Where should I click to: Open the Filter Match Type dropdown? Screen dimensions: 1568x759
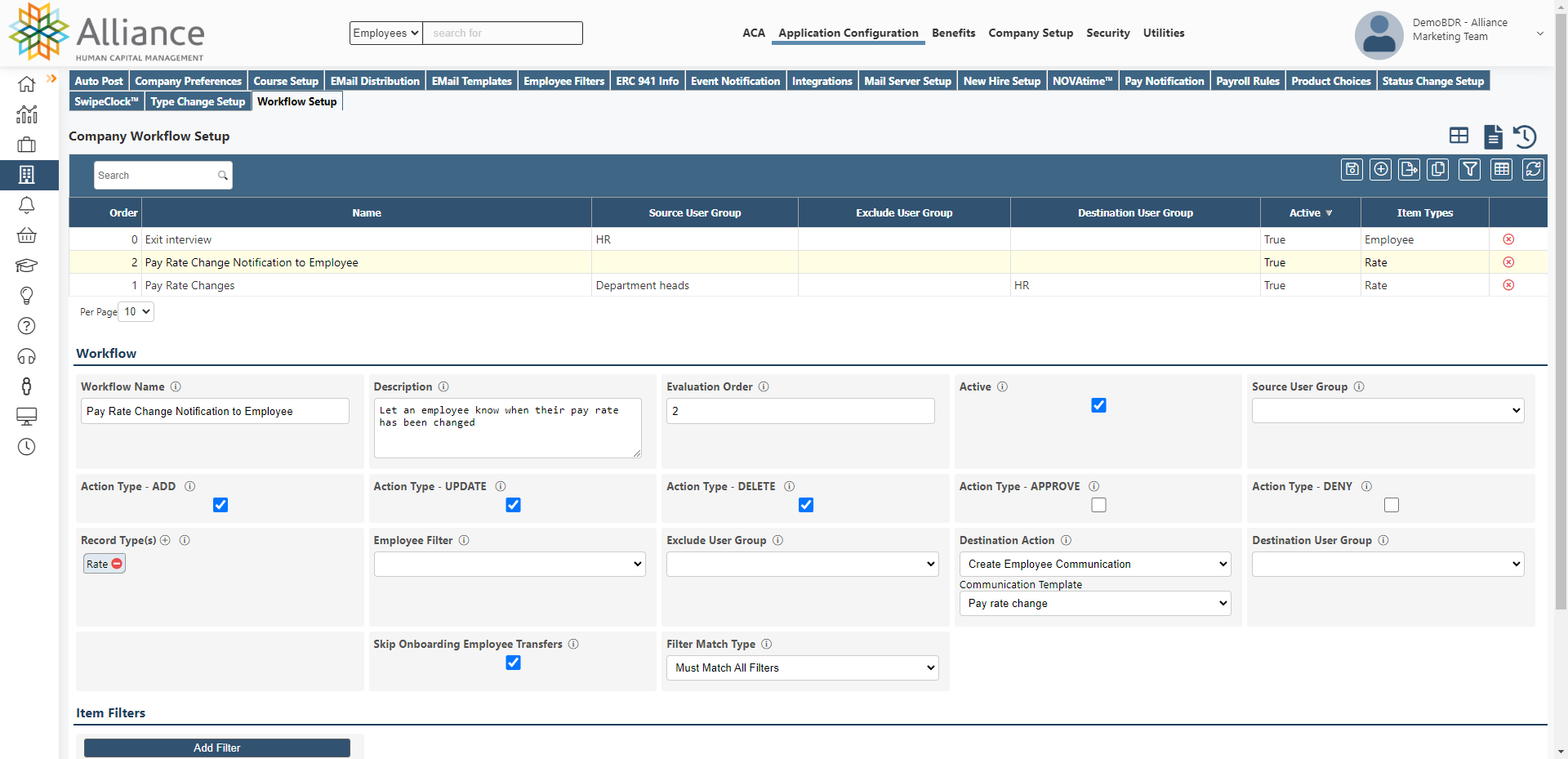click(803, 668)
